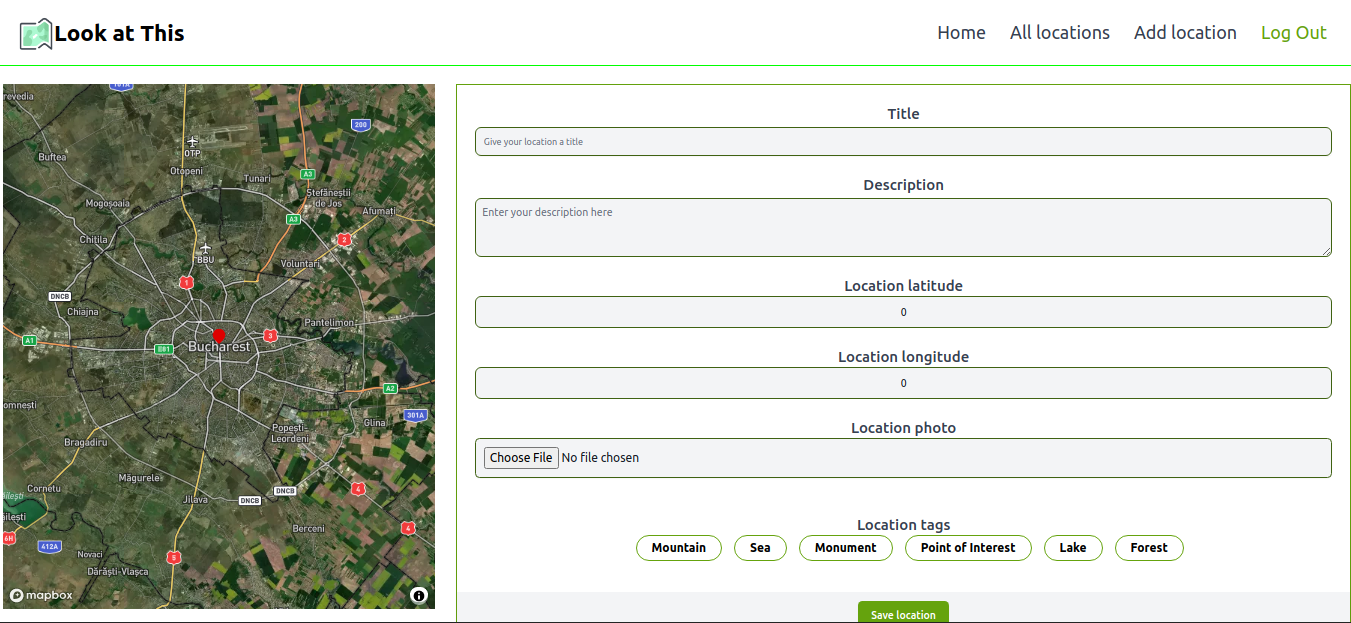Click the Mapbox logo on the map

click(x=41, y=595)
